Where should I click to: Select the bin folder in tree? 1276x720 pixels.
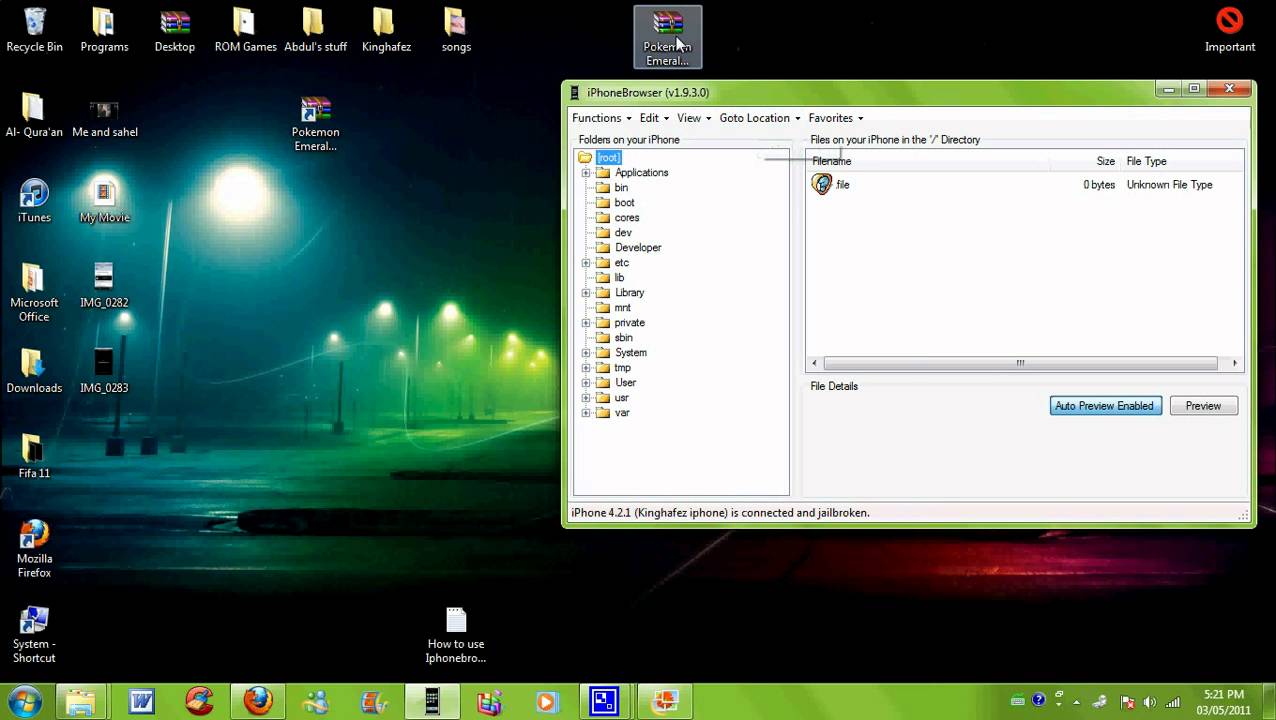pyautogui.click(x=621, y=188)
